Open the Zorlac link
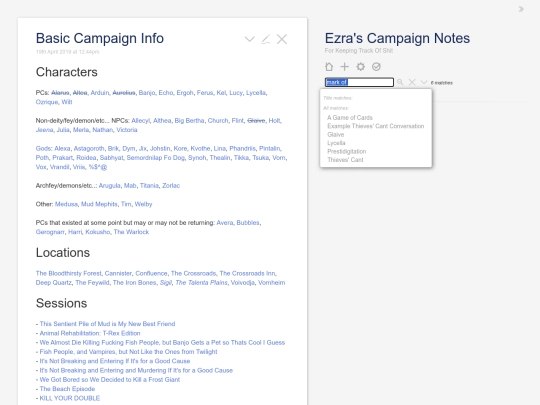The width and height of the screenshot is (540, 405). tap(171, 186)
